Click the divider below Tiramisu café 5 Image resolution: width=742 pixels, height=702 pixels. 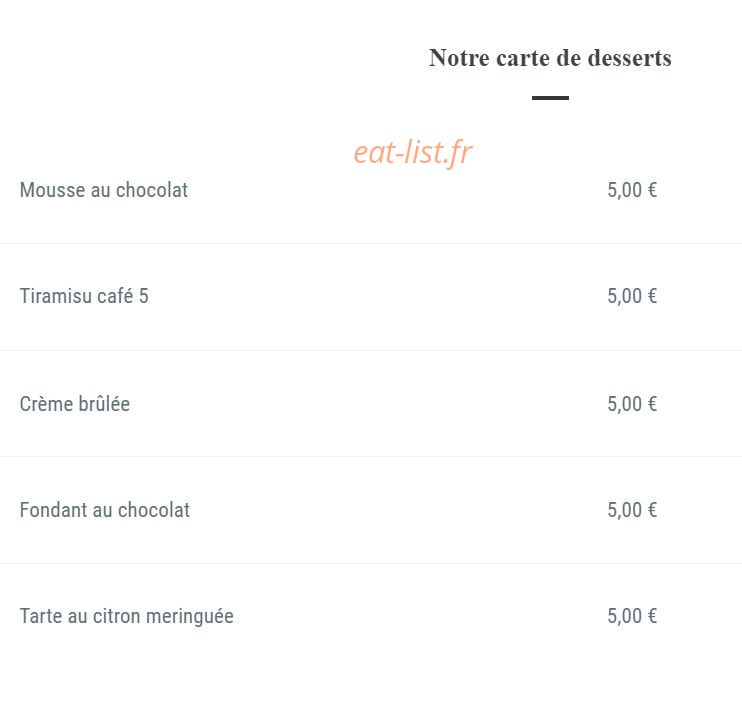(x=371, y=351)
